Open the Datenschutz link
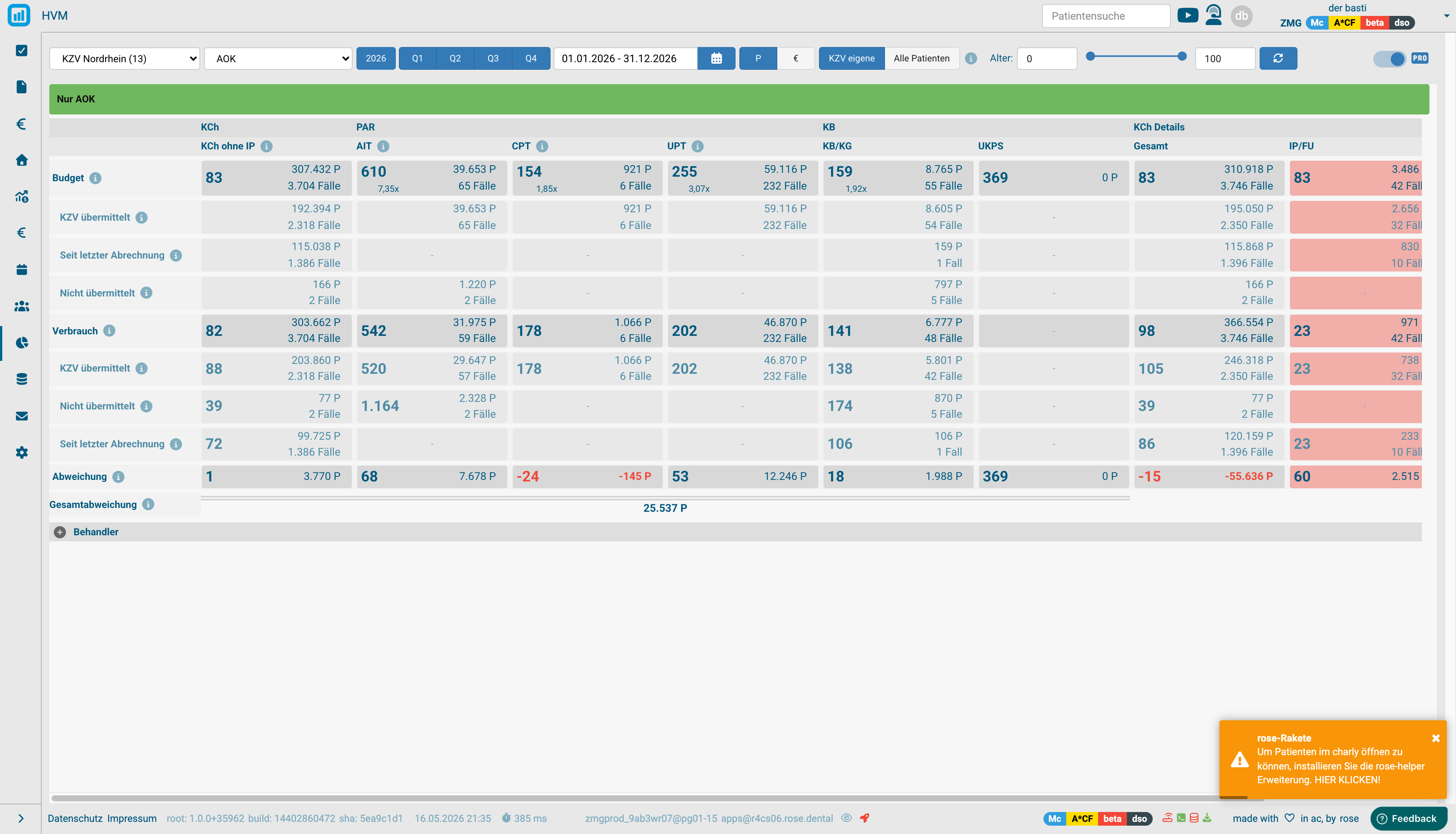The width and height of the screenshot is (1456, 834). (x=75, y=818)
